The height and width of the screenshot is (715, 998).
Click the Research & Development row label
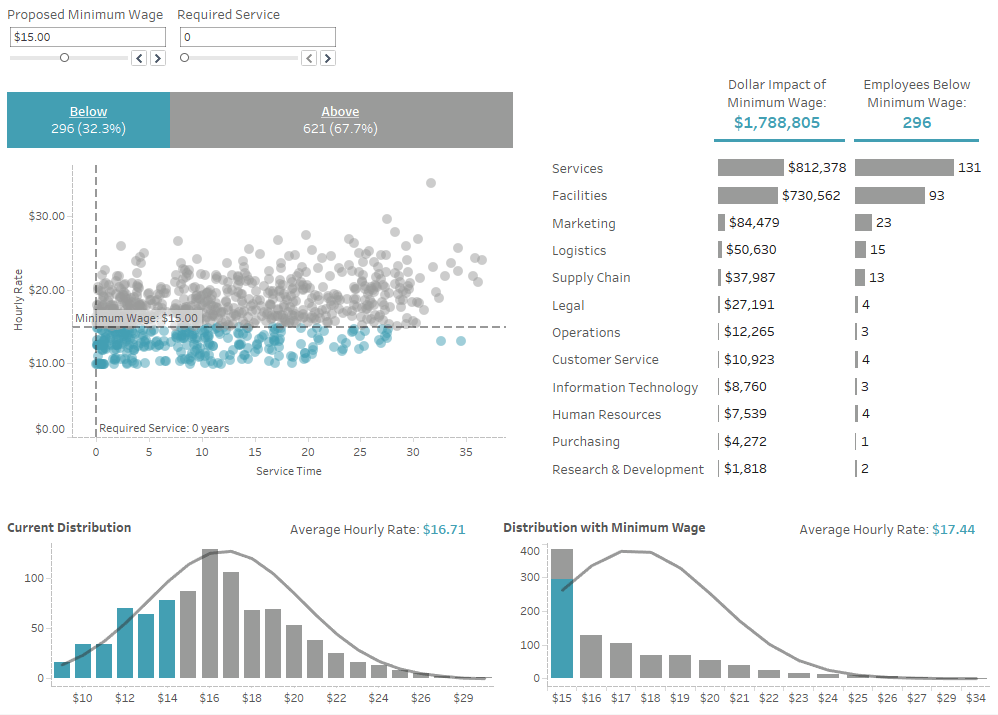(628, 469)
